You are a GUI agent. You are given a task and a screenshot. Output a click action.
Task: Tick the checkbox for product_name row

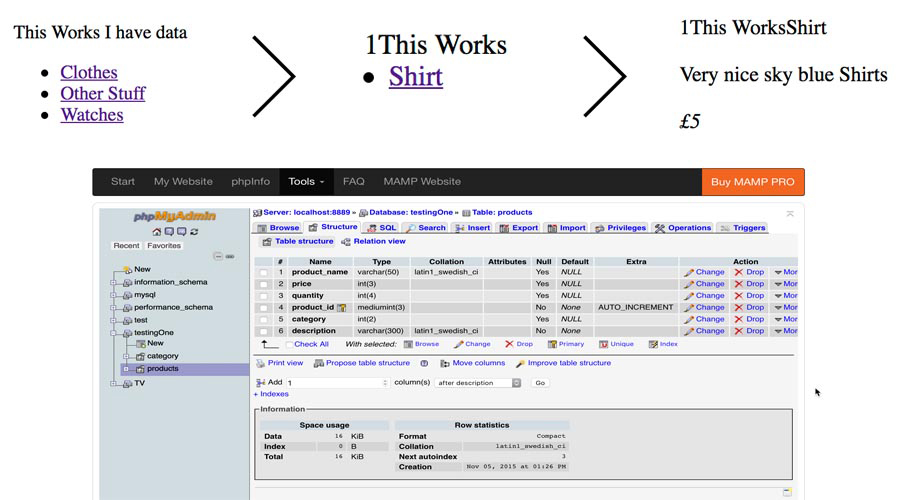(x=263, y=272)
